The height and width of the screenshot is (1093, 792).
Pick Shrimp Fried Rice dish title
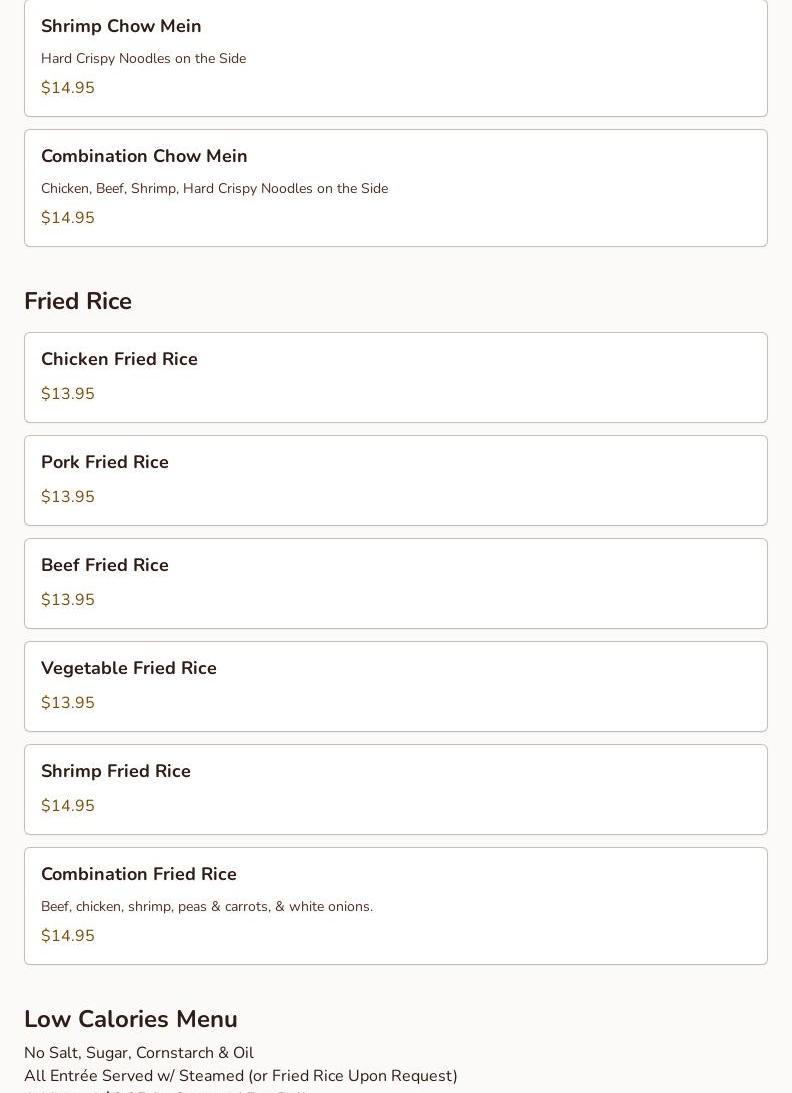(x=116, y=771)
